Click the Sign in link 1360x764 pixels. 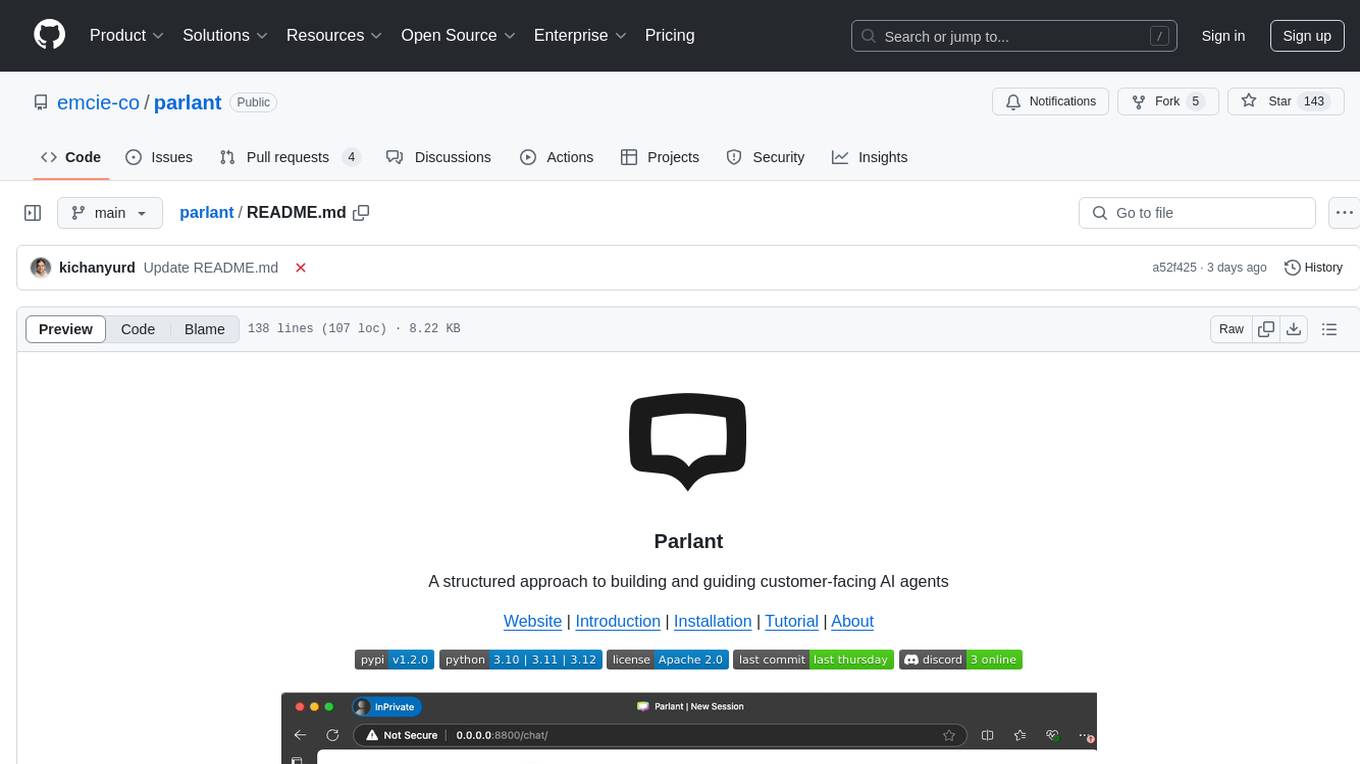pyautogui.click(x=1223, y=36)
